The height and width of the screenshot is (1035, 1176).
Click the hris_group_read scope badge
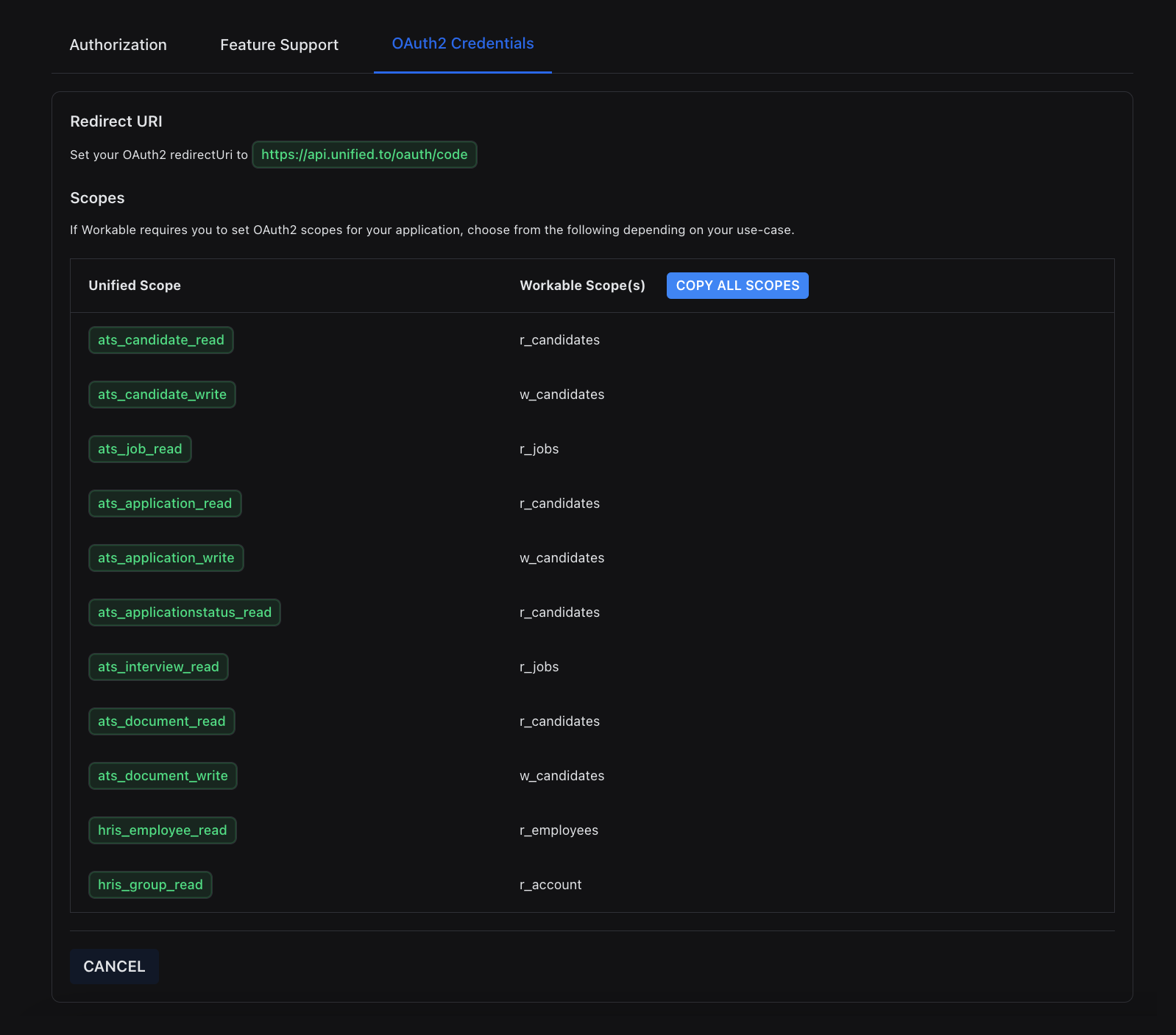(x=150, y=885)
